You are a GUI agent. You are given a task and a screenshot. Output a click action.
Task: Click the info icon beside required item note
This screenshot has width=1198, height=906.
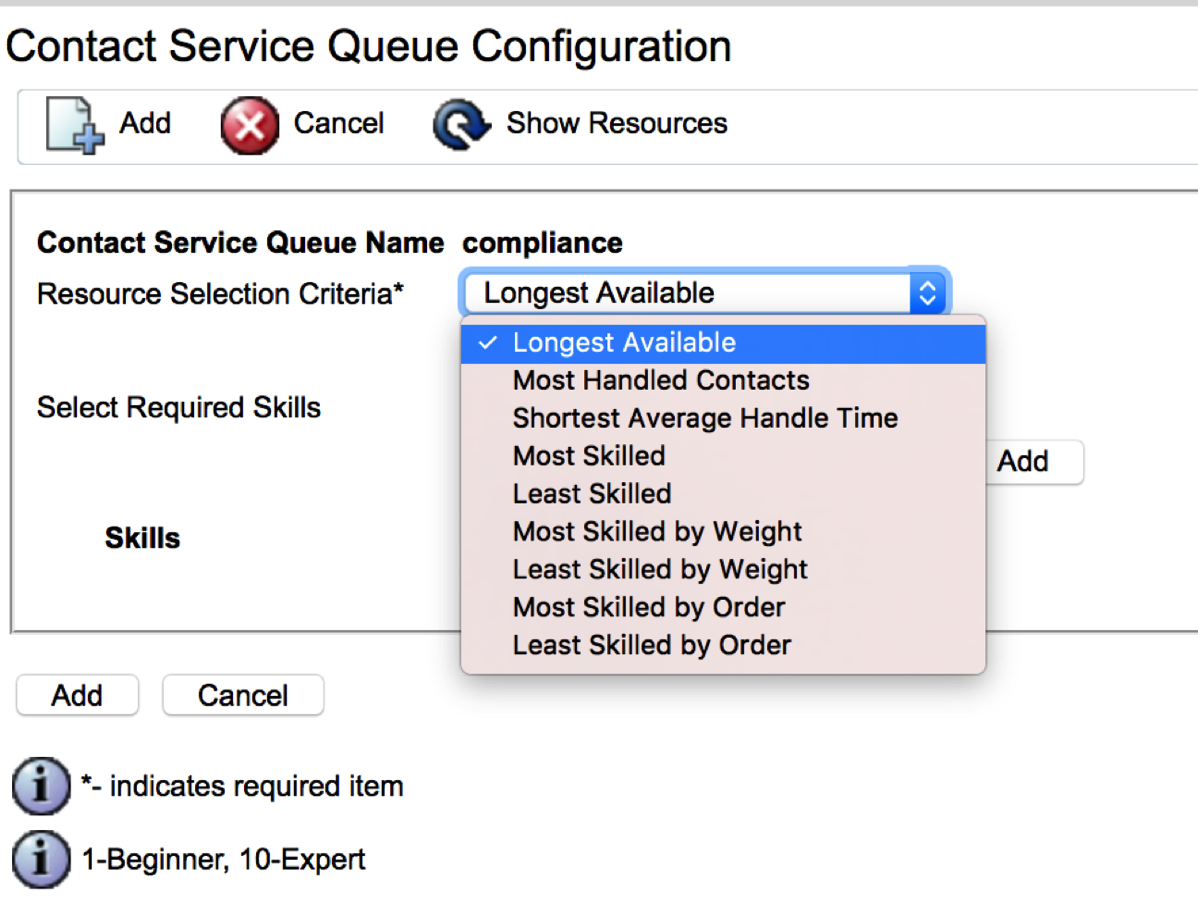pos(40,786)
